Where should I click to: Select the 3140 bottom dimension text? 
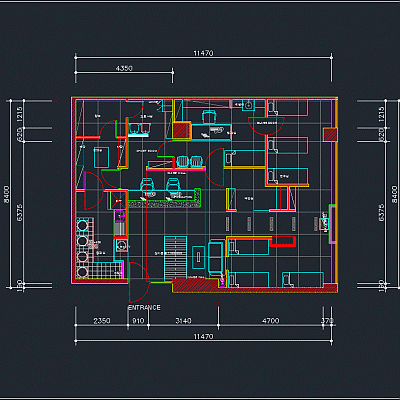click(x=183, y=321)
